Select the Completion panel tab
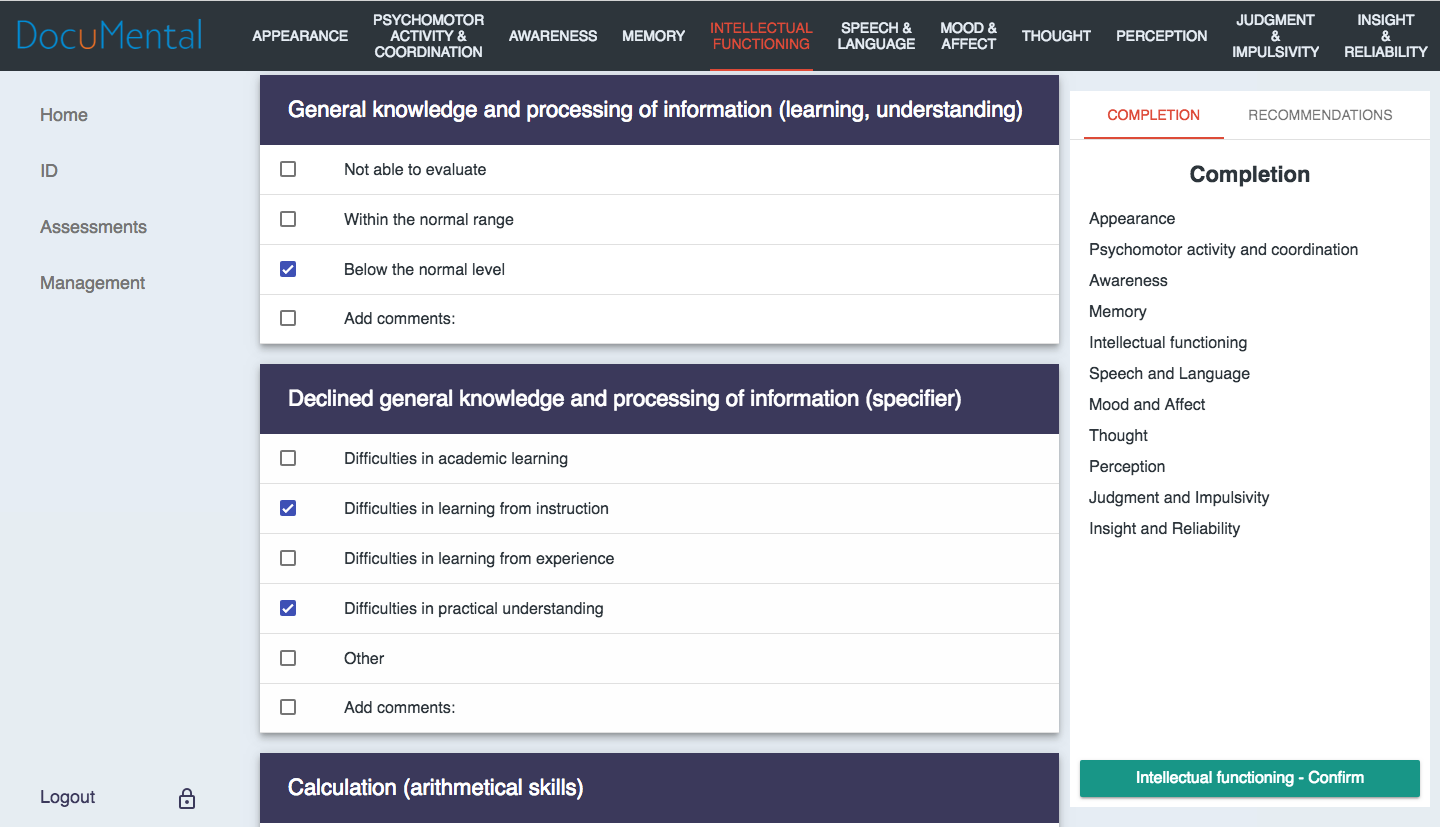This screenshot has height=827, width=1440. pos(1154,115)
